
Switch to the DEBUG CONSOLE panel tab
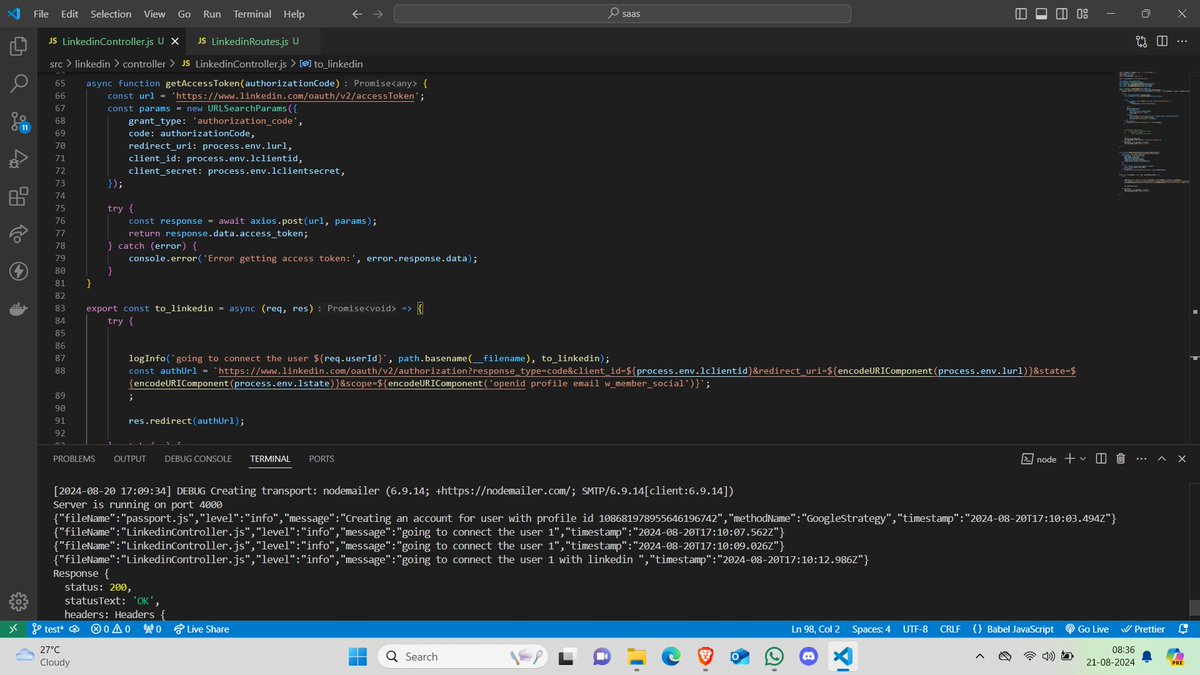(198, 458)
